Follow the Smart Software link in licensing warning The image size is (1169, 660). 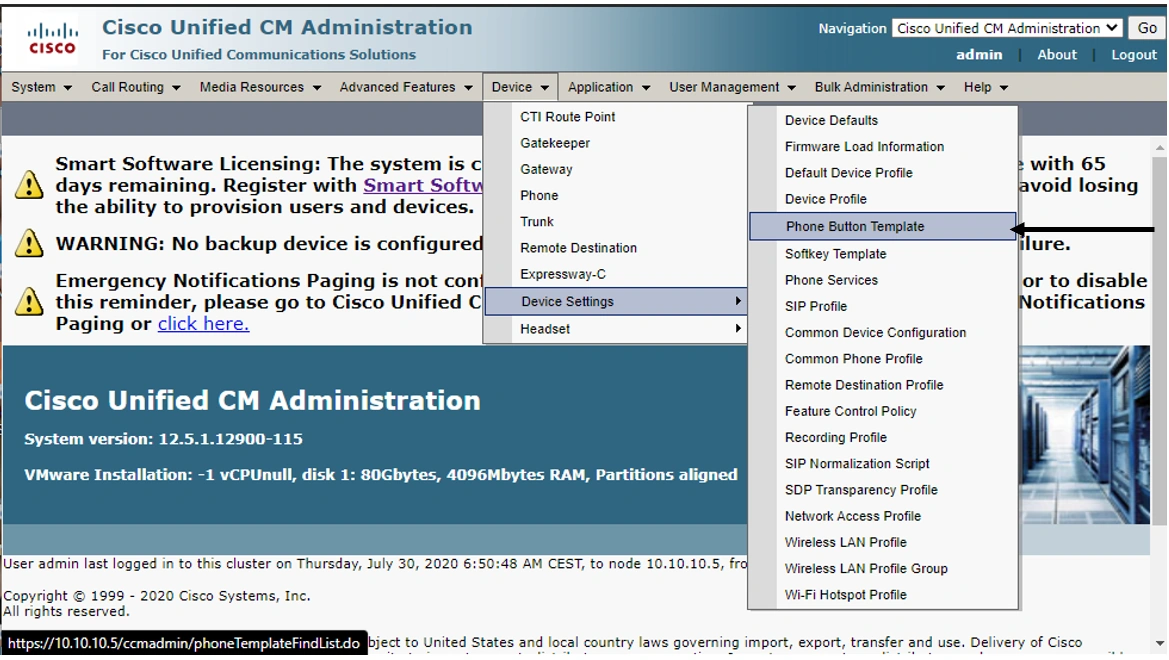[423, 185]
